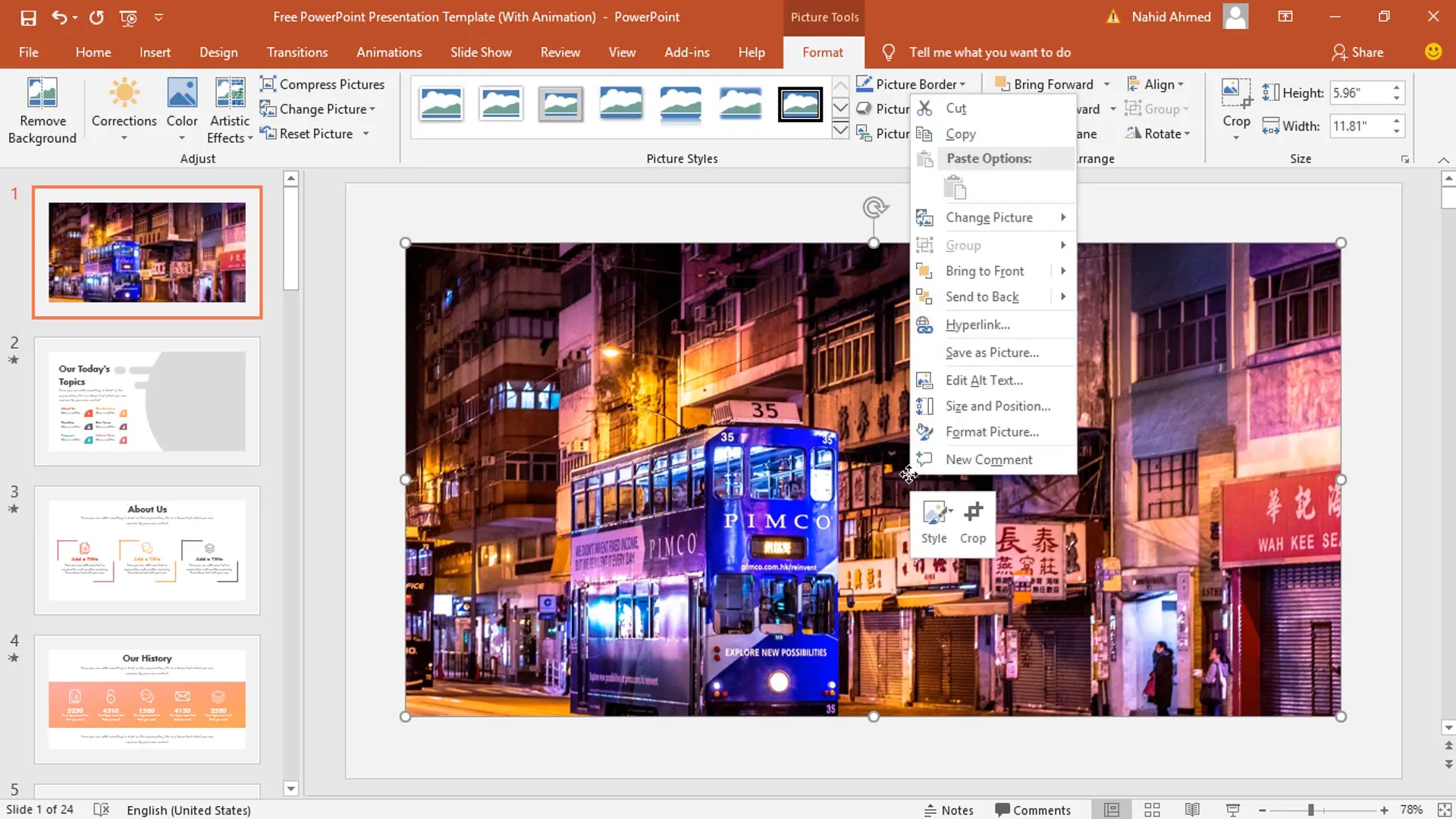The width and height of the screenshot is (1456, 819).
Task: Click Remove Background tool
Action: click(x=42, y=111)
